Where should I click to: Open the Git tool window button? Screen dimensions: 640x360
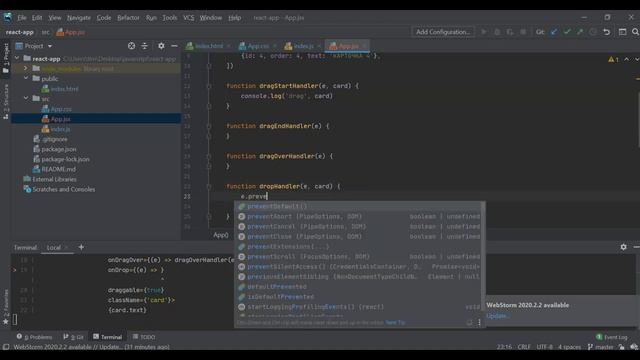pos(73,337)
